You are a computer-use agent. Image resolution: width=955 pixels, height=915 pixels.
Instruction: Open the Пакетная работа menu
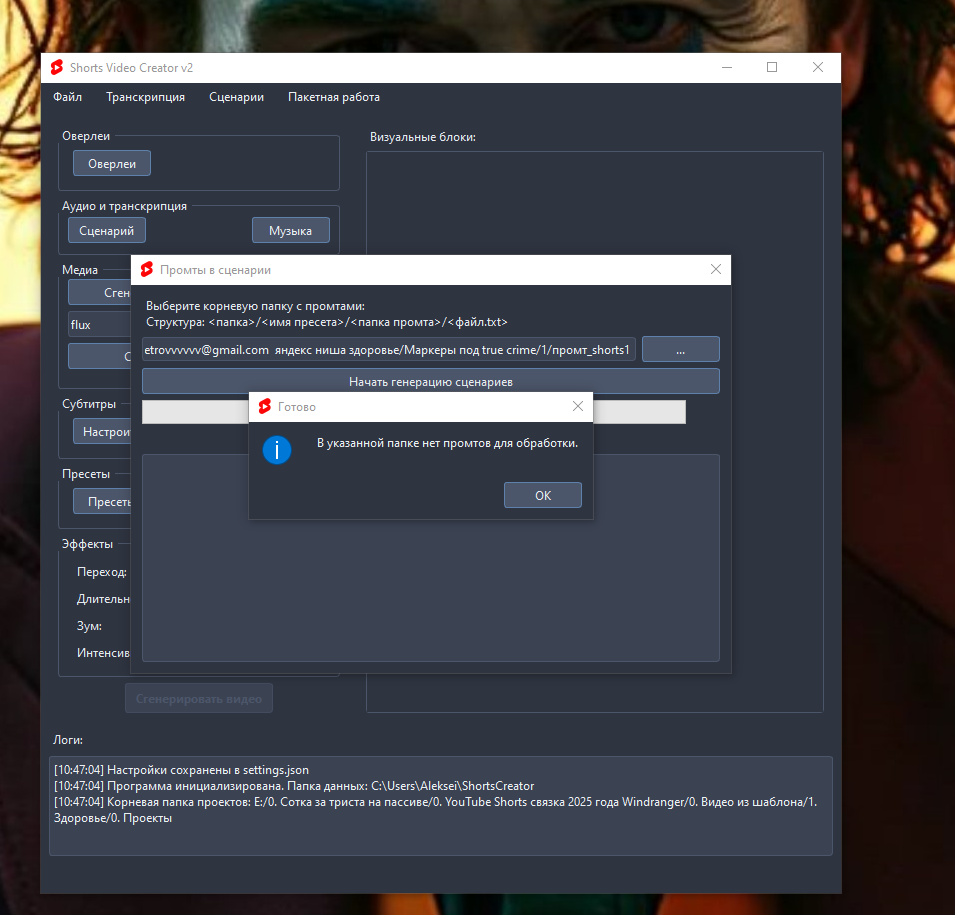(x=334, y=97)
